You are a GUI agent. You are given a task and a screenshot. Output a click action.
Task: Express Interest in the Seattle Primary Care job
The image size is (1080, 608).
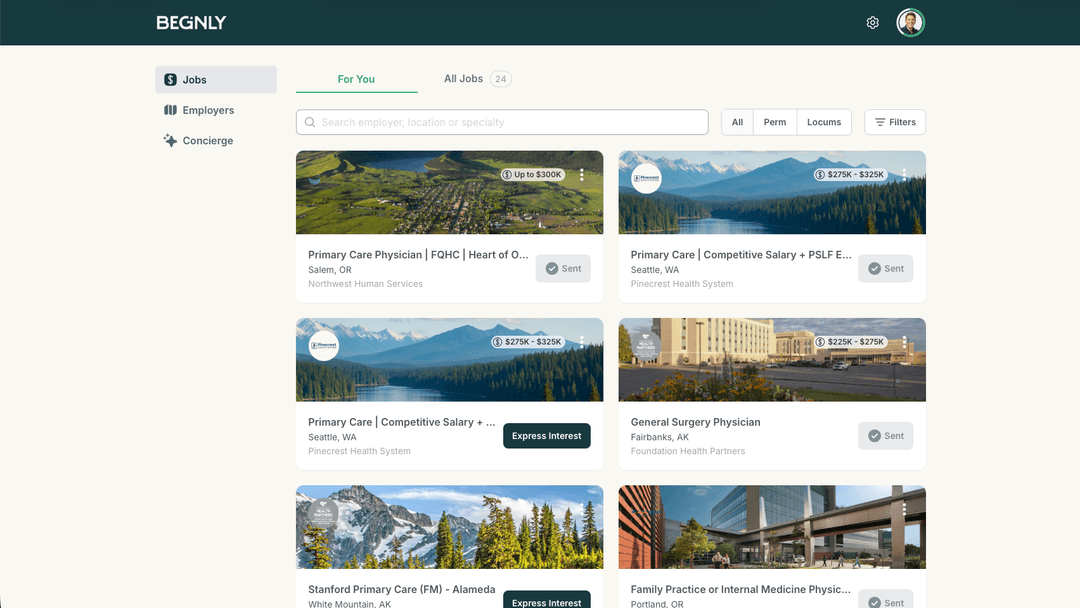coord(546,435)
